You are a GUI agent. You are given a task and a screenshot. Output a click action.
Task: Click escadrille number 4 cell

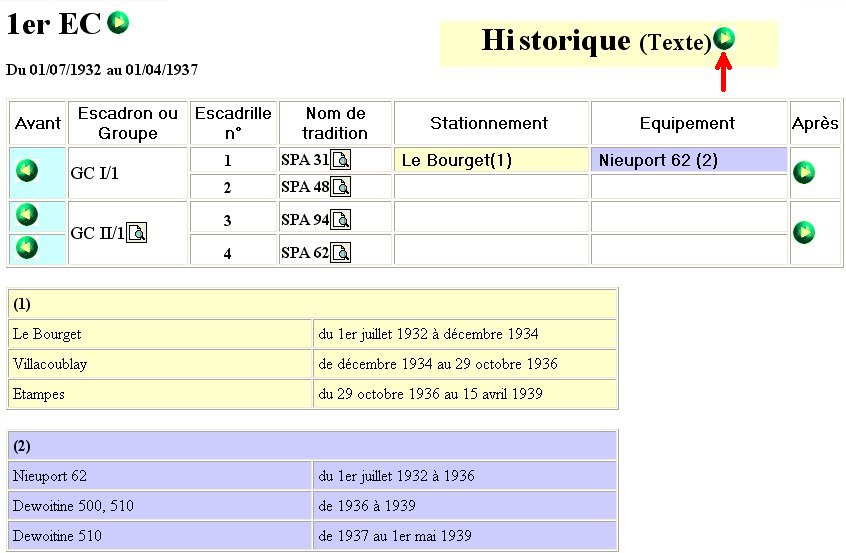[233, 250]
